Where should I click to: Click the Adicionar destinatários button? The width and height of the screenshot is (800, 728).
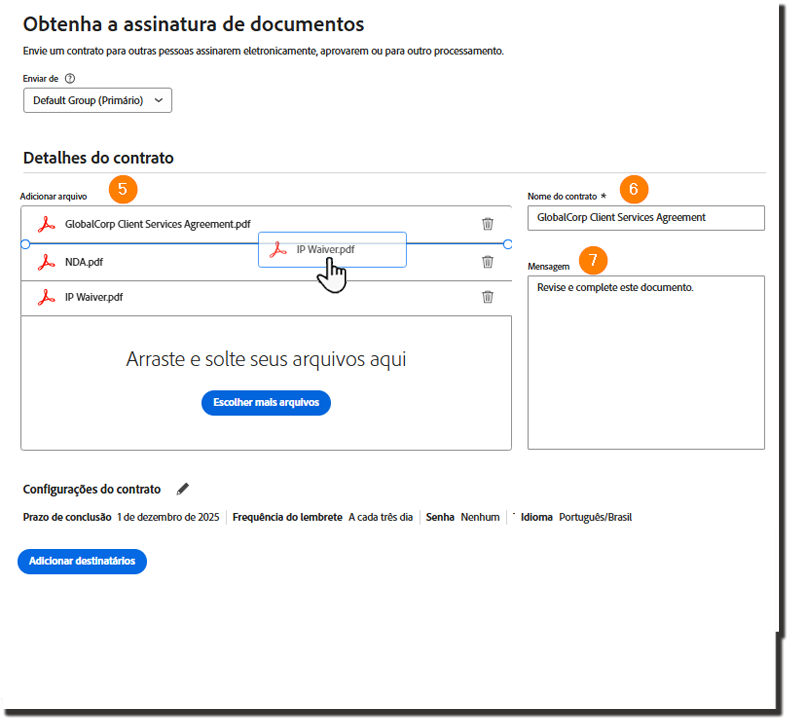tap(81, 561)
